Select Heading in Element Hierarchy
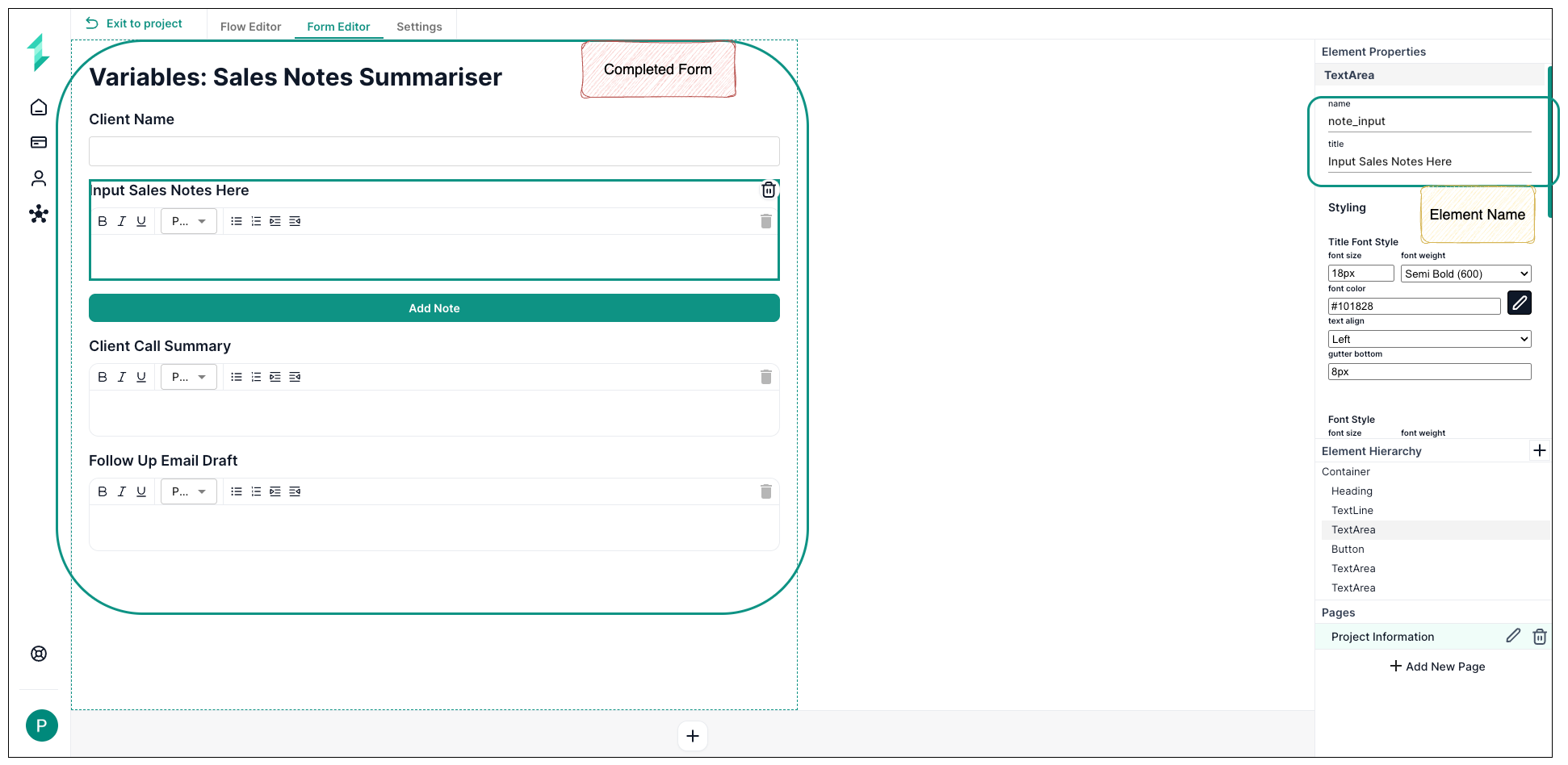The height and width of the screenshot is (765, 1568). 1352,491
